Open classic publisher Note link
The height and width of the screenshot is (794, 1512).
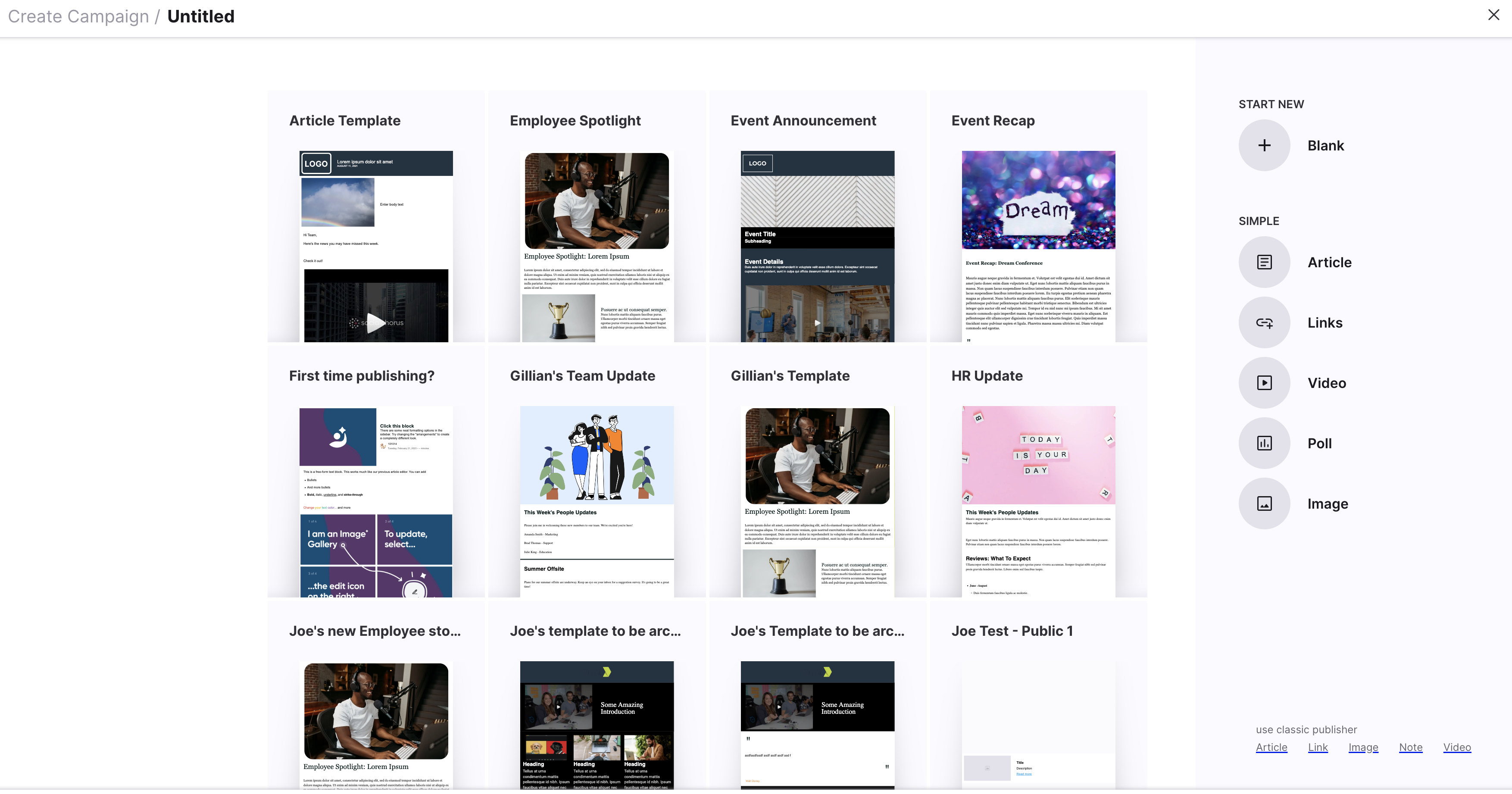pyautogui.click(x=1410, y=747)
